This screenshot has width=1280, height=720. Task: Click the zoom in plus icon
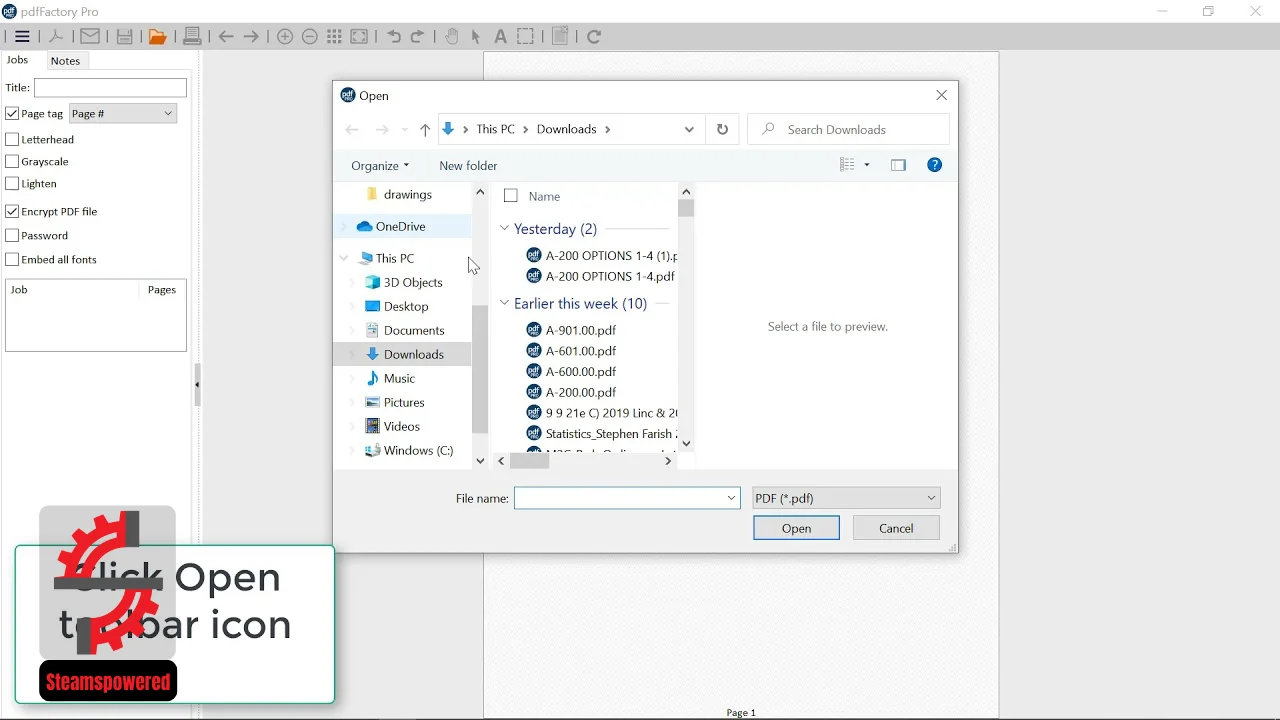tap(285, 37)
